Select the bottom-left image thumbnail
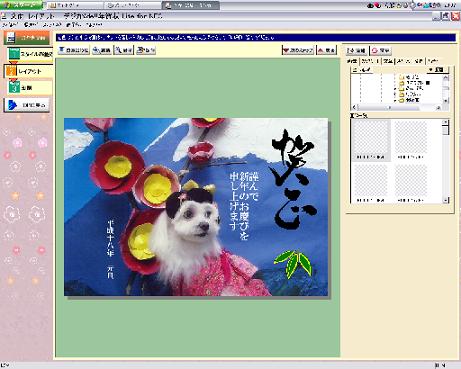This screenshot has width=461, height=369. 371,184
